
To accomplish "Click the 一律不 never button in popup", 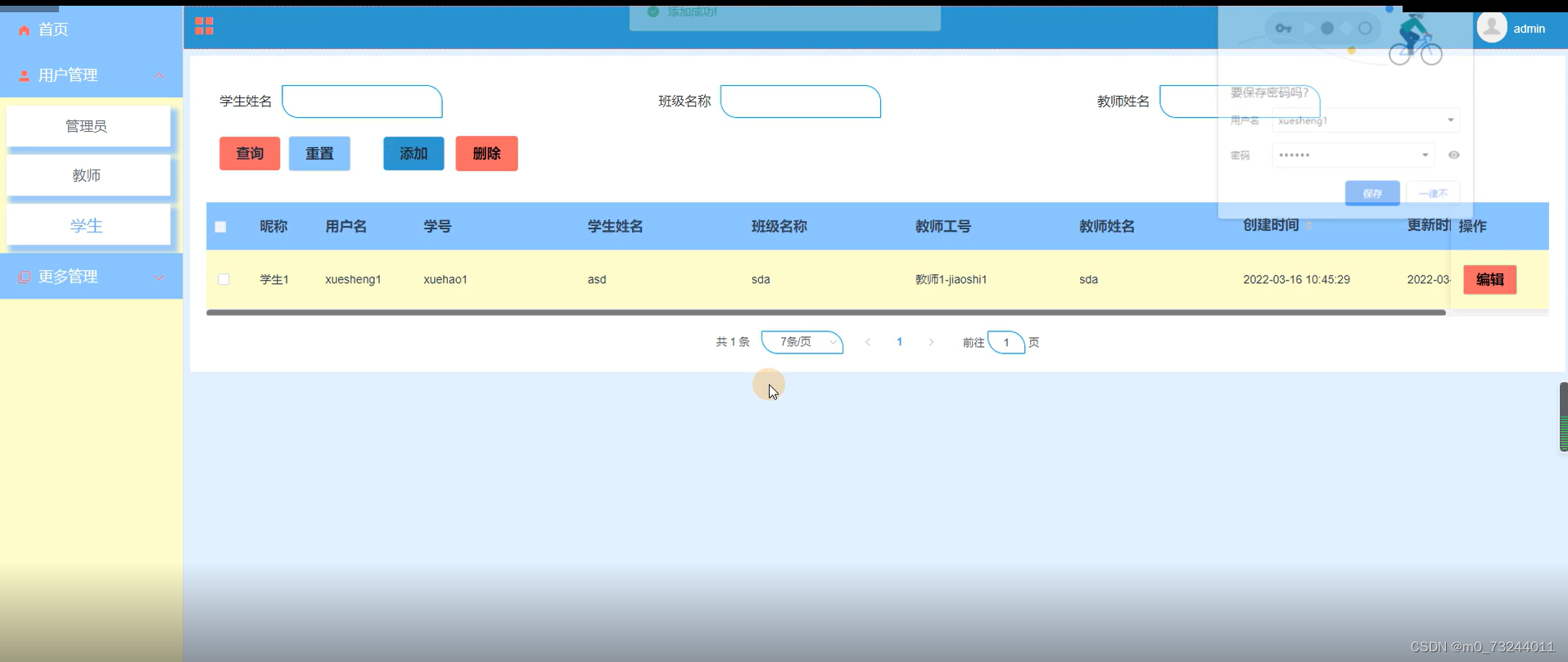I will (x=1433, y=193).
